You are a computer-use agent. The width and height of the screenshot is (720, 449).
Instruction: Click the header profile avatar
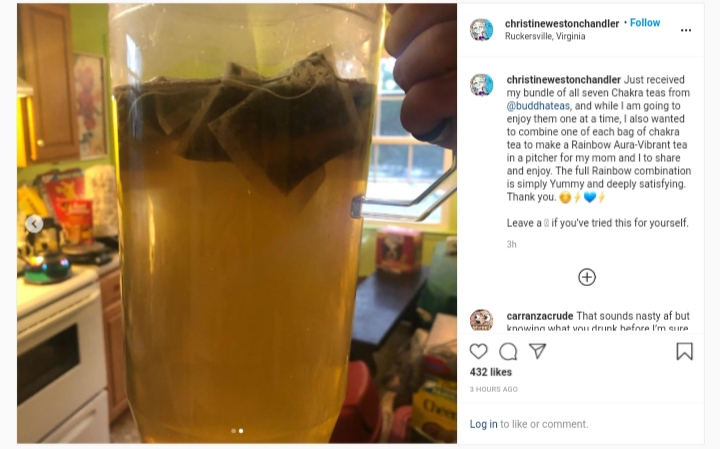tap(481, 30)
